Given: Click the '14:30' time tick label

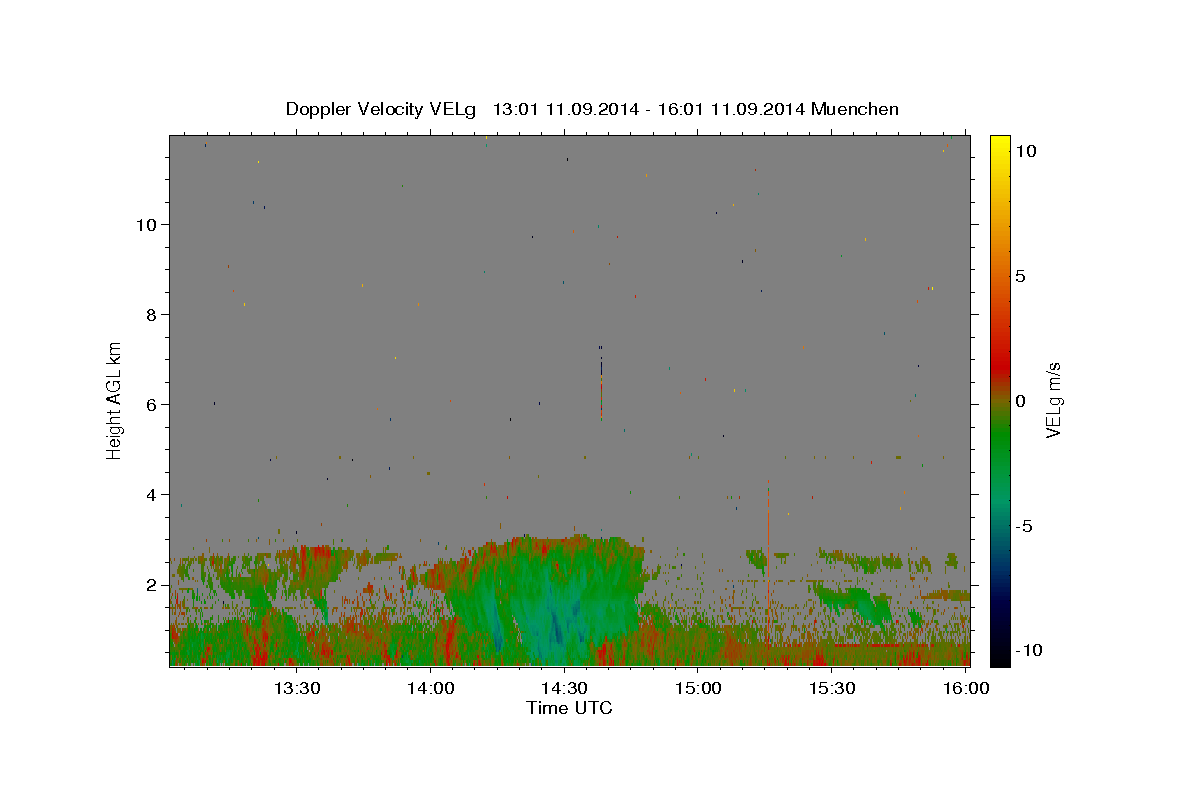Looking at the screenshot, I should tap(564, 688).
